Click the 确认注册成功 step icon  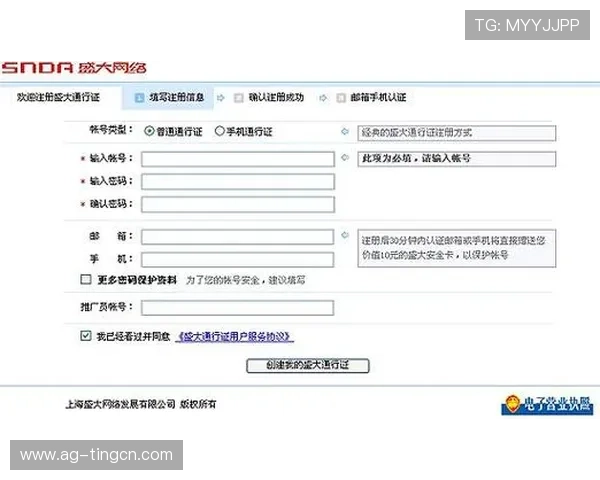coord(239,98)
